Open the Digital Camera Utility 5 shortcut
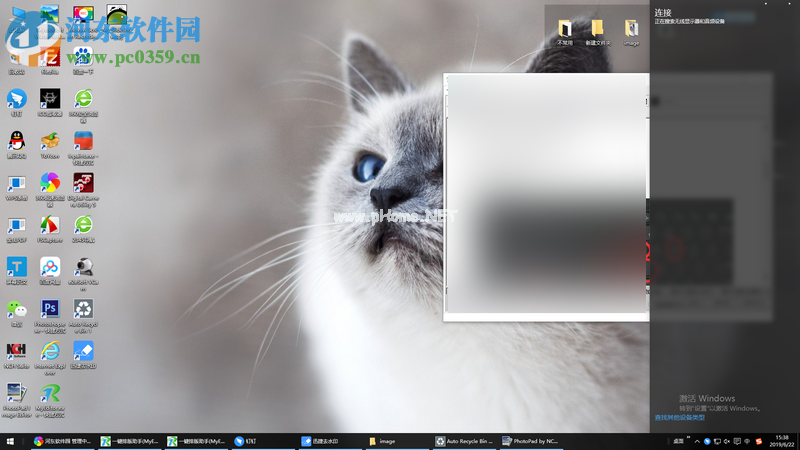The height and width of the screenshot is (450, 800). tap(83, 190)
